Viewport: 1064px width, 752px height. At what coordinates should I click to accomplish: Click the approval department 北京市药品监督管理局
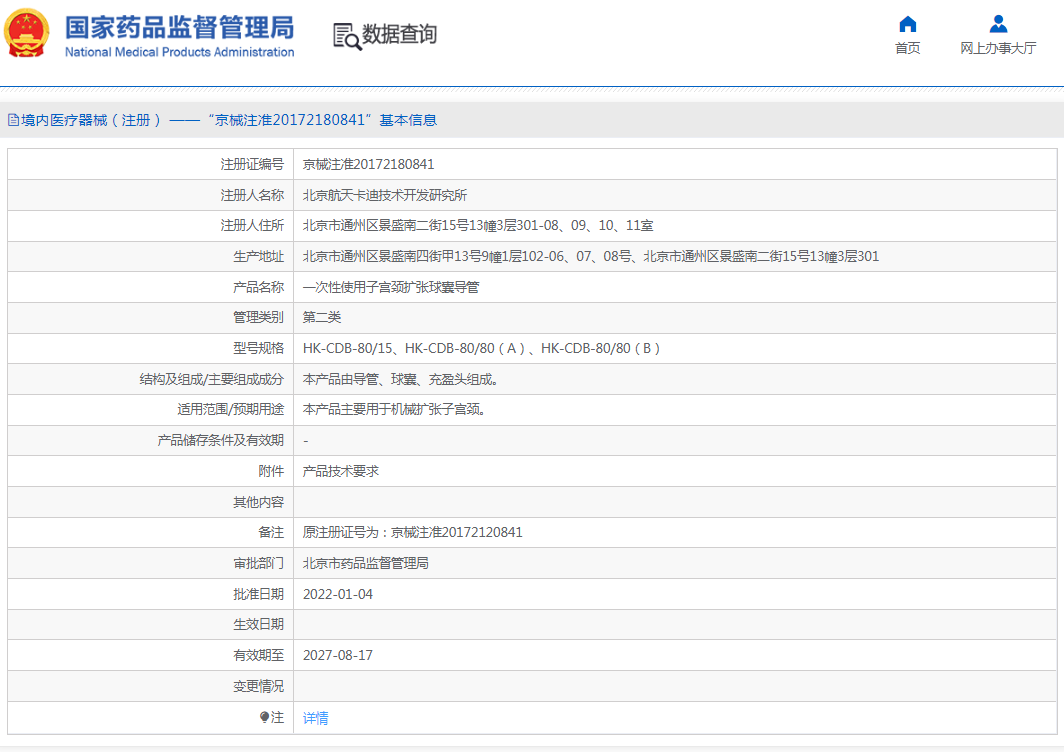[365, 563]
